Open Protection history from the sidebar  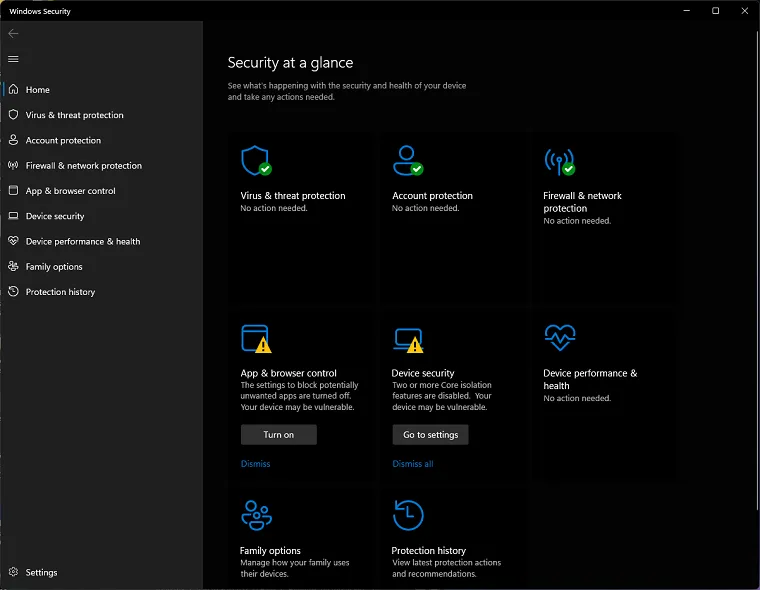pos(60,292)
